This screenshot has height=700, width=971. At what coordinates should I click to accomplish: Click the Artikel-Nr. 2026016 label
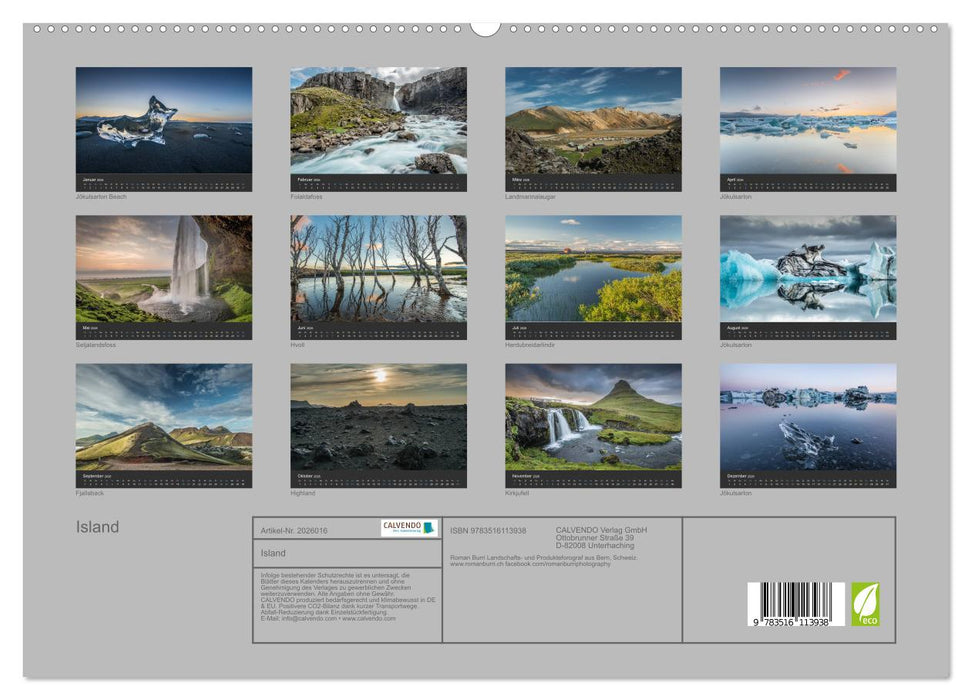point(293,530)
